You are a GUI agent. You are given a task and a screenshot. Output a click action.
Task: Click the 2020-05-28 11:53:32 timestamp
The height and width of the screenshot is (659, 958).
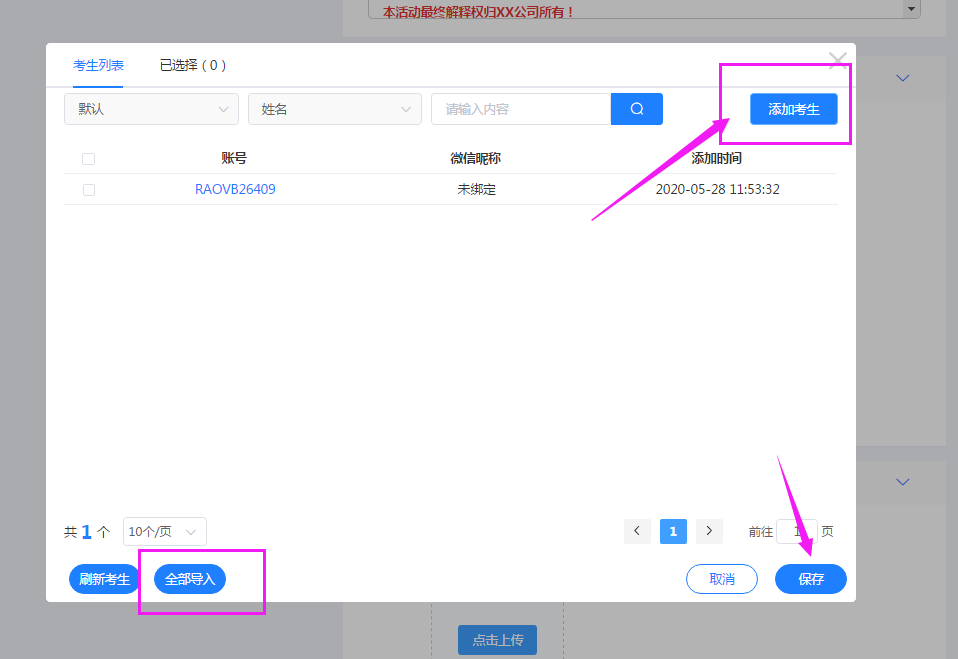pos(717,189)
